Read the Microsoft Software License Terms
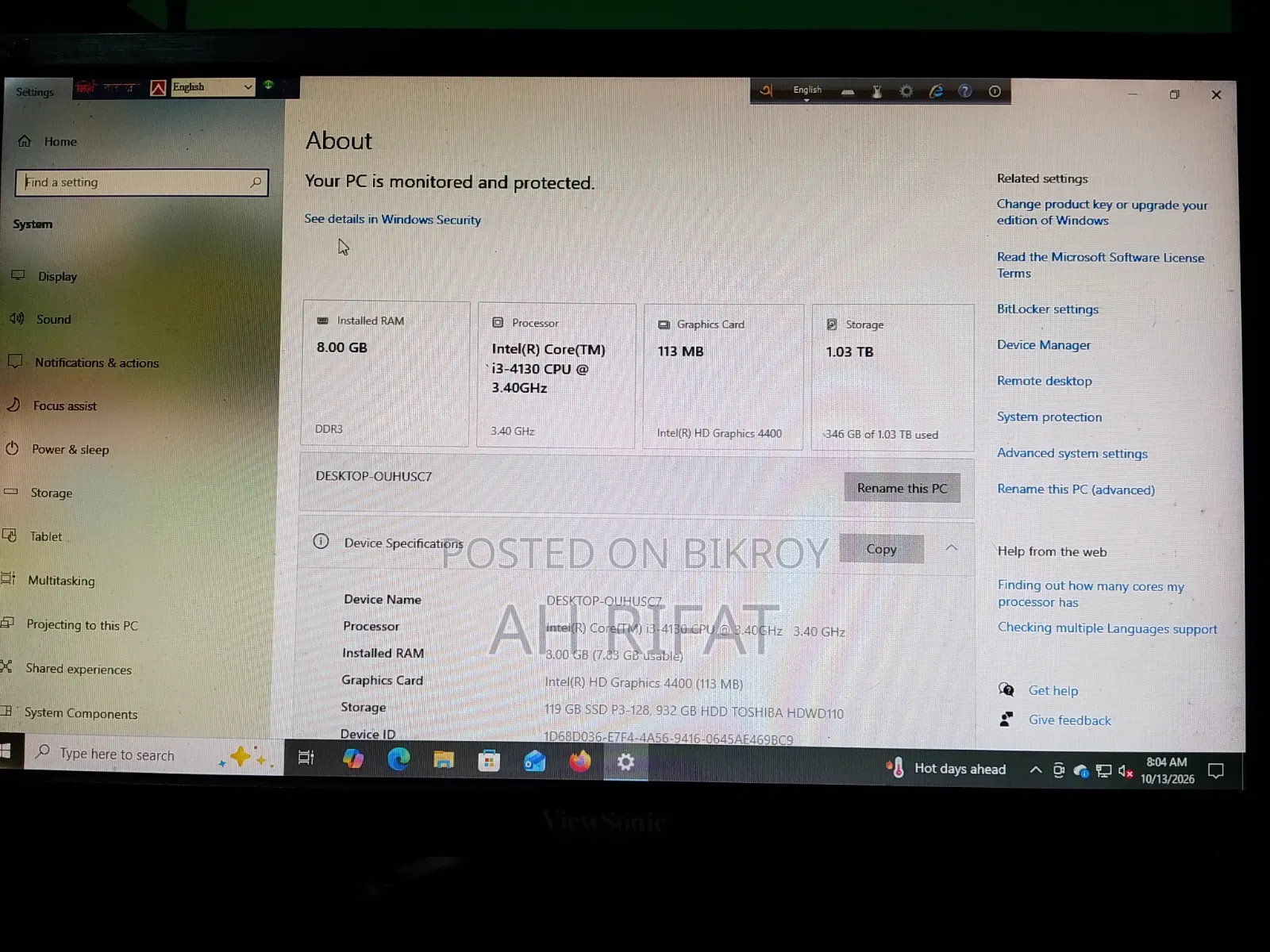The image size is (1270, 952). coord(1100,265)
